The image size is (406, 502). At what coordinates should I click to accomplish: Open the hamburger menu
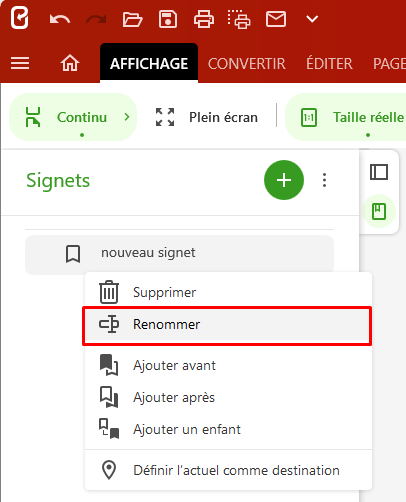coord(20,63)
